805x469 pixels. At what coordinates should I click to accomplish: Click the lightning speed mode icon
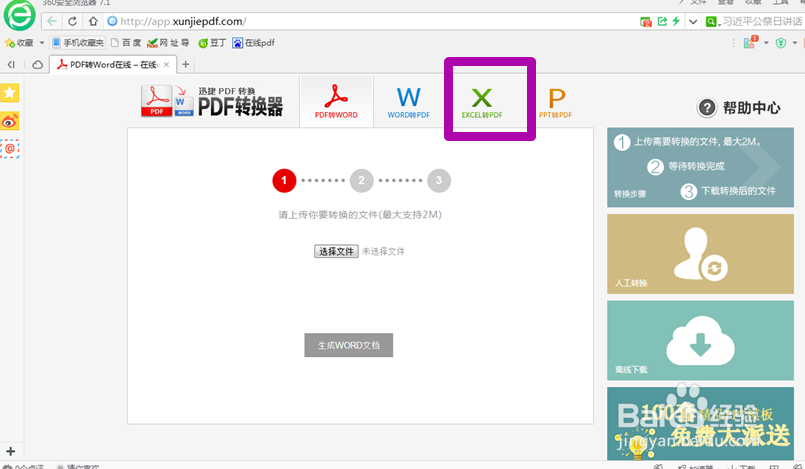pyautogui.click(x=676, y=21)
